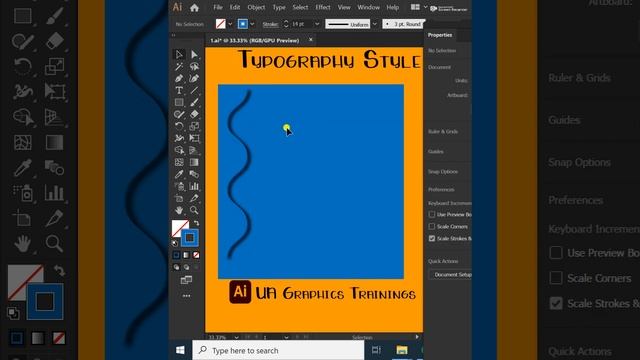640x360 pixels.
Task: Choose the Magic Wand tool
Action: [179, 67]
